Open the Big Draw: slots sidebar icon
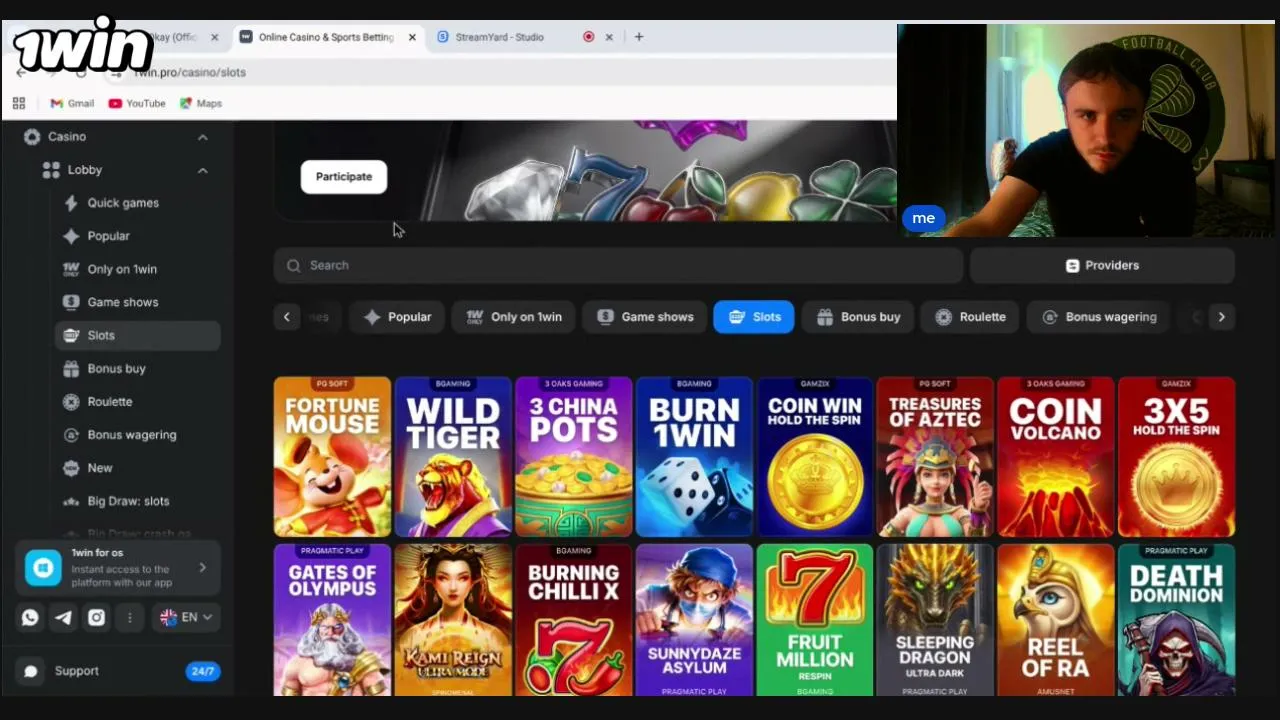 pyautogui.click(x=71, y=501)
